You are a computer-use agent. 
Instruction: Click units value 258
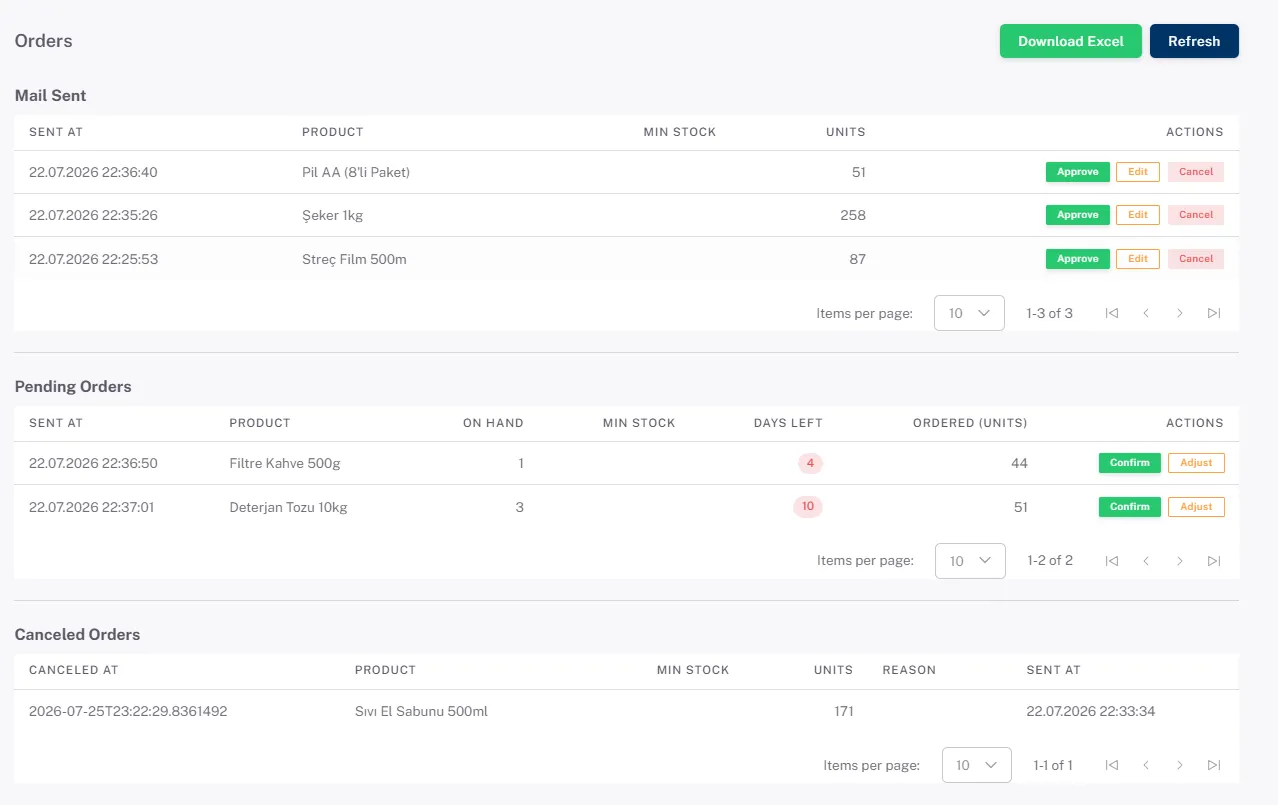coord(853,215)
